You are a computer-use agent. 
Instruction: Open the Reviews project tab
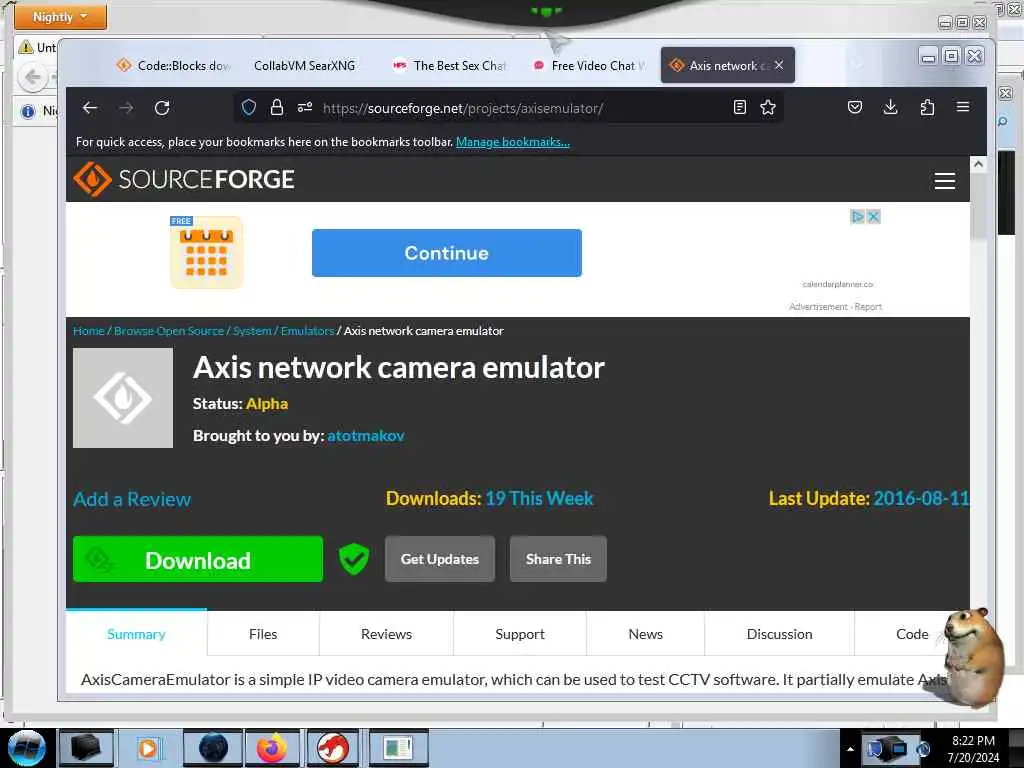(387, 634)
